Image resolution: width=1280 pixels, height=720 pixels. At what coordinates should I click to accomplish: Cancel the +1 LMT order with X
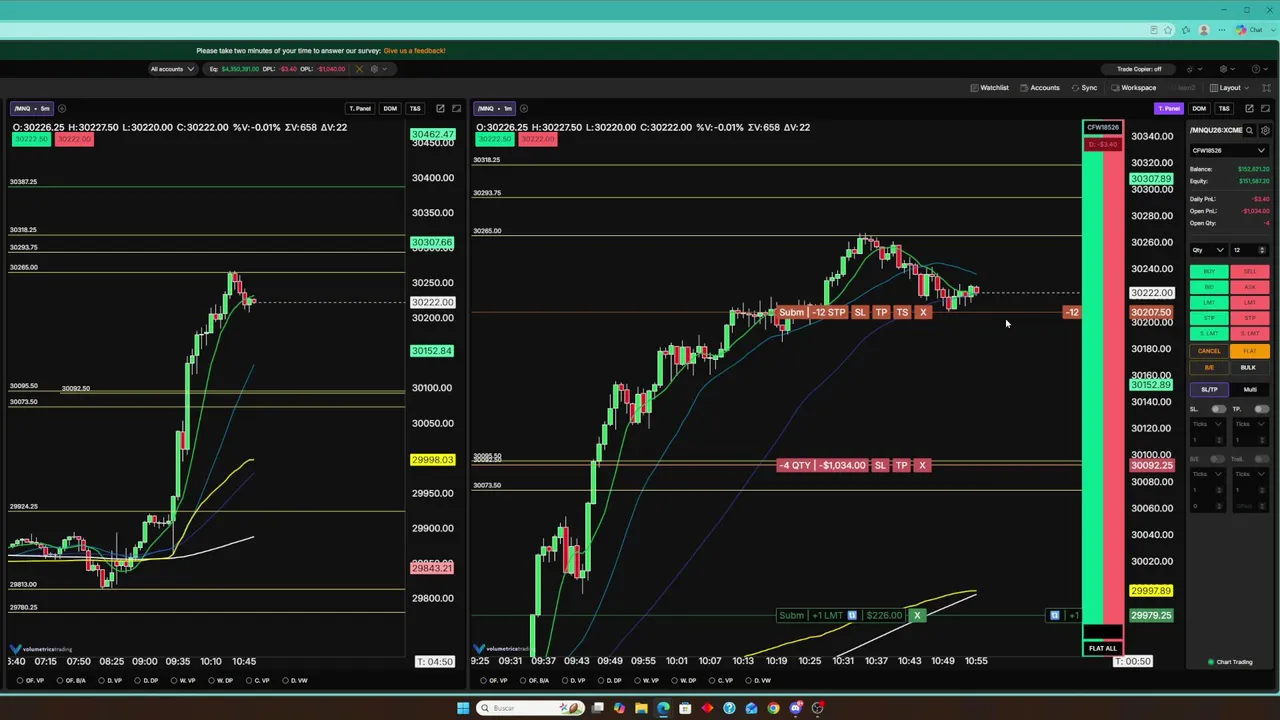[x=917, y=615]
